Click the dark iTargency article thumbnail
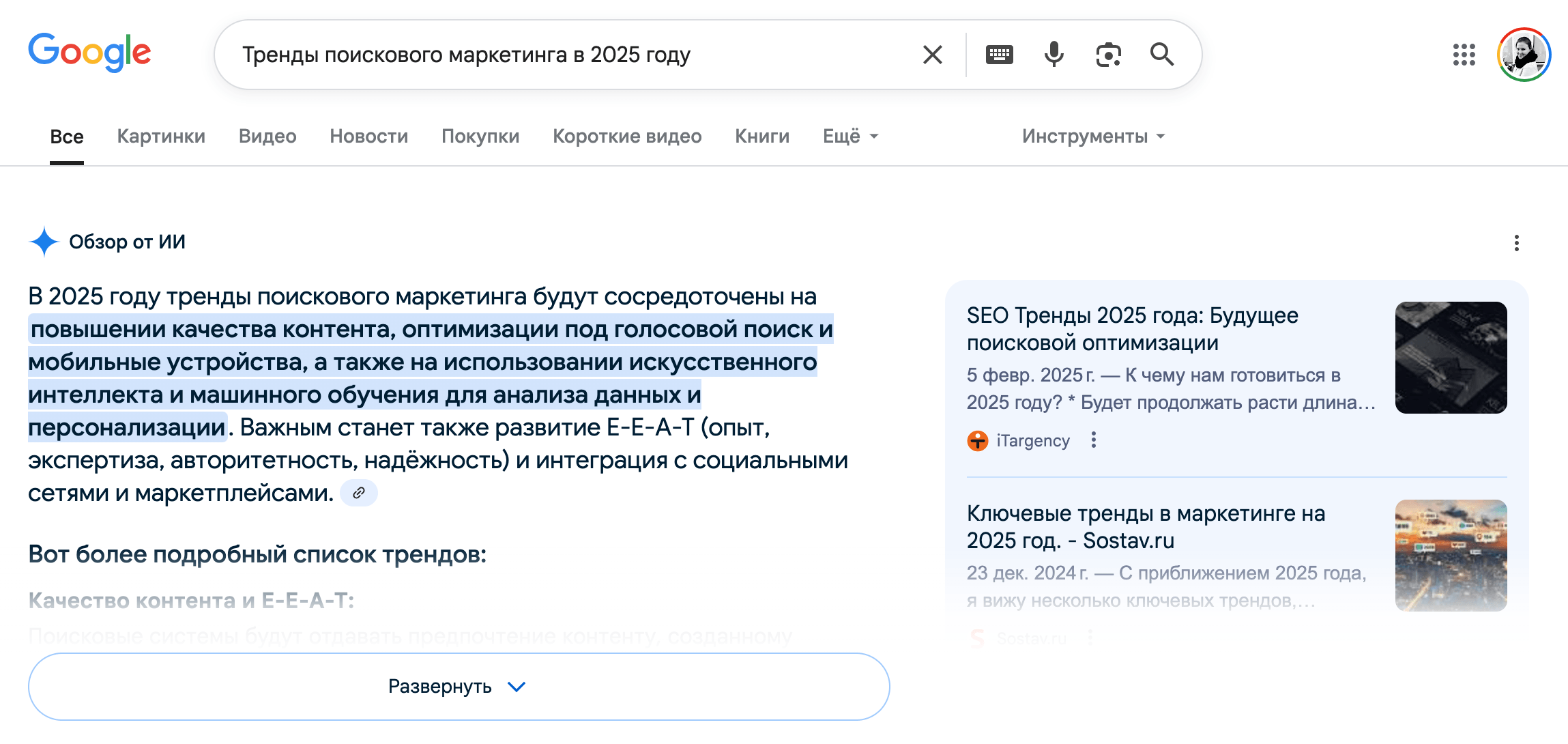Screen dimensions: 1568x744 pyautogui.click(x=1451, y=357)
